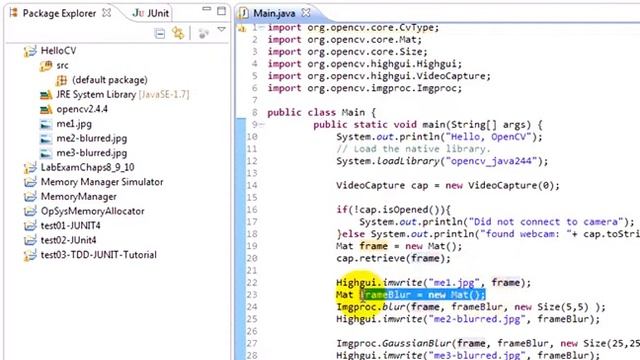Viewport: 640px width, 360px height.
Task: Click the test01-JUNIT4 folder icon
Action: 30,226
